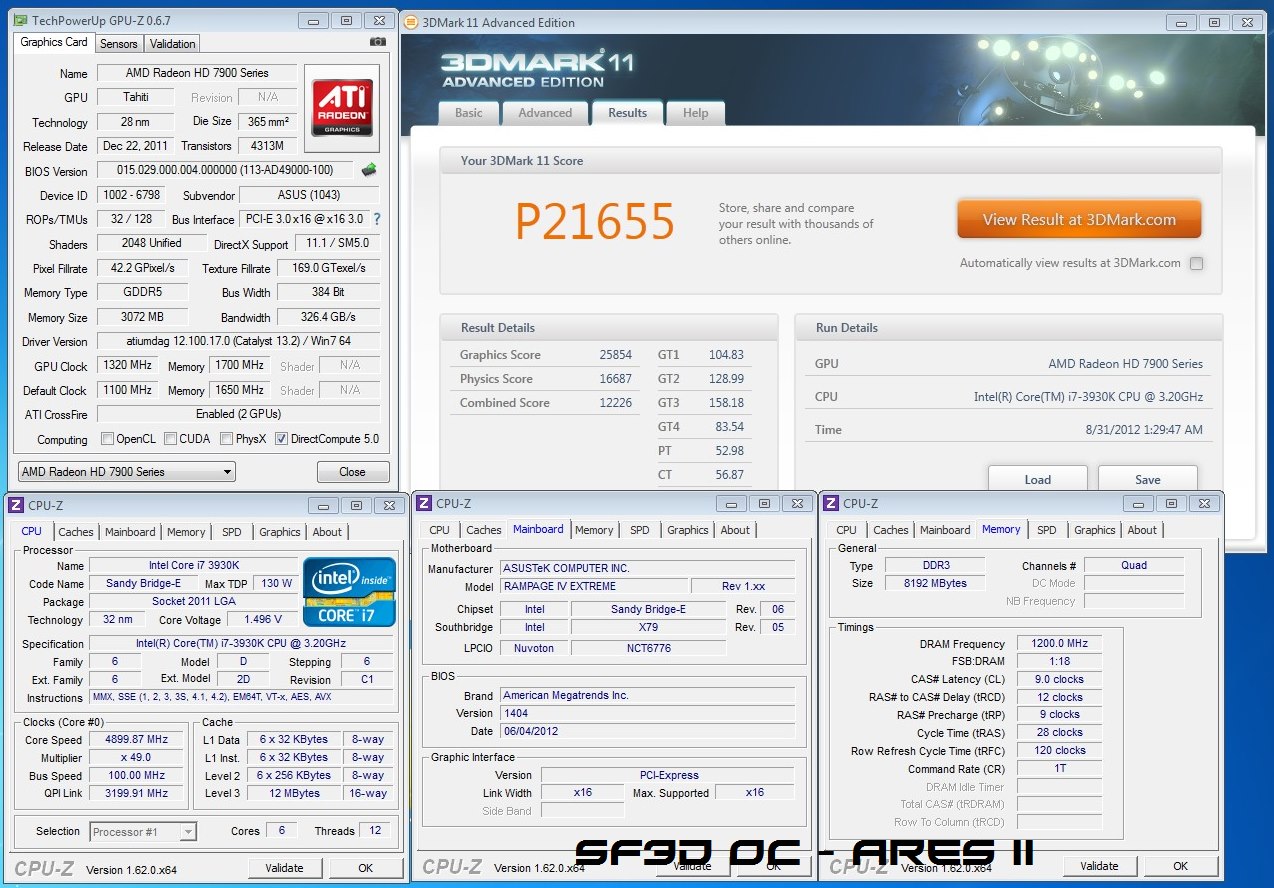
Task: Click the 3DMark 11 title bar app icon
Action: (412, 23)
